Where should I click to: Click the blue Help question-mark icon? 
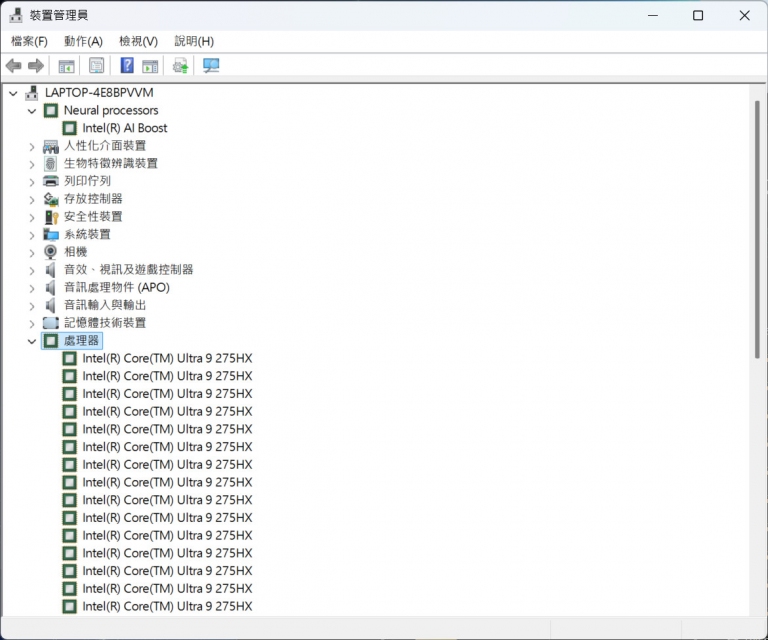point(127,65)
